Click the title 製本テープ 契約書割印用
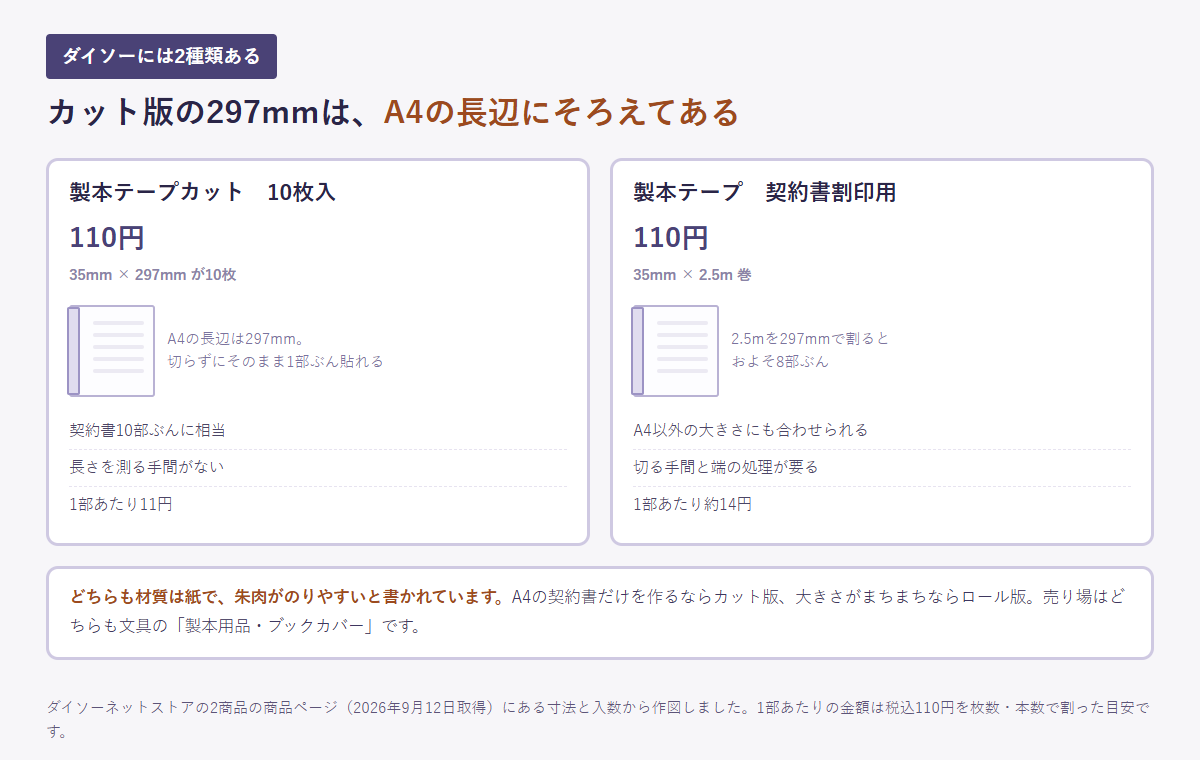 point(765,192)
